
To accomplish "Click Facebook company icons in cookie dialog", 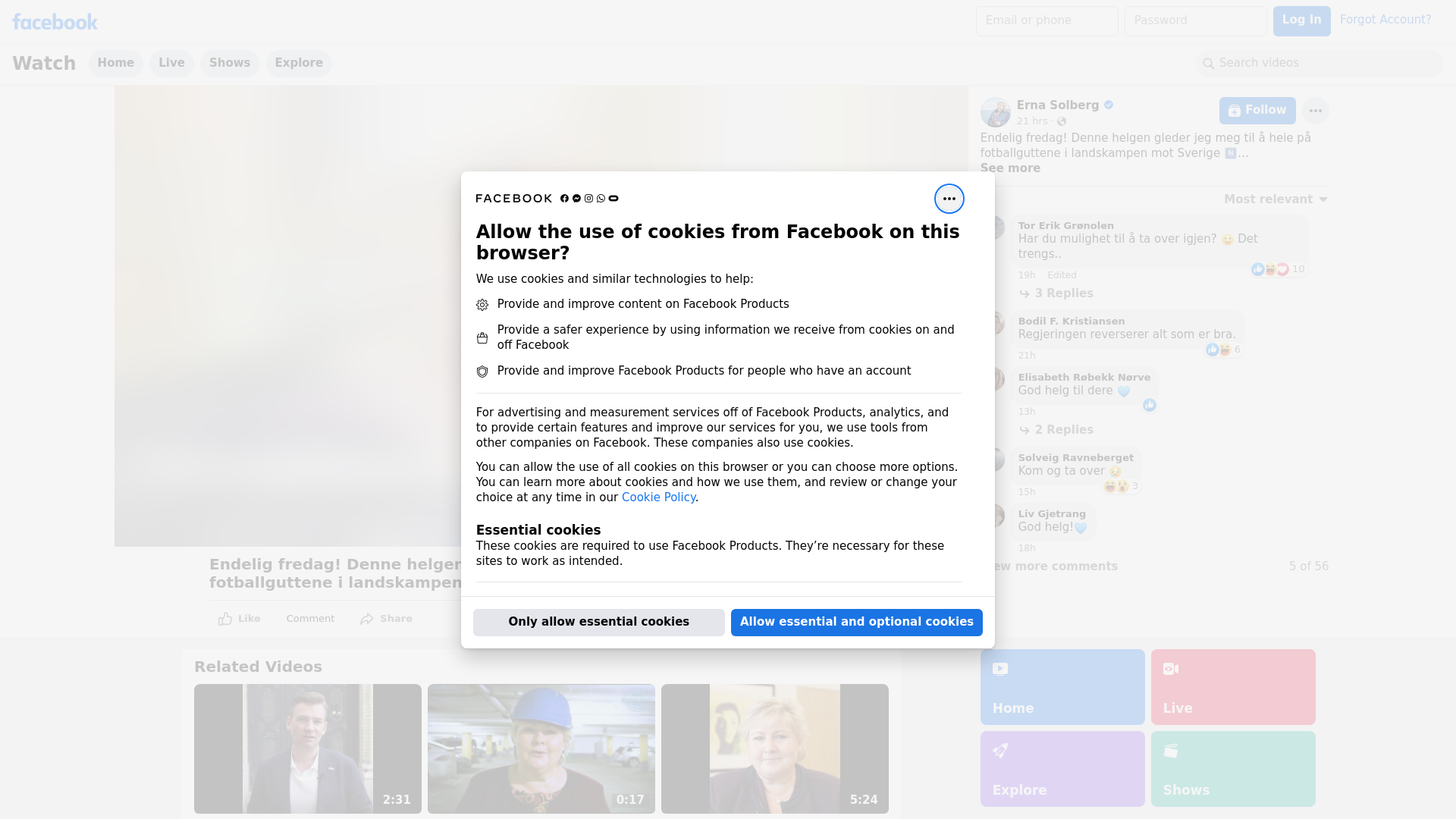I will tap(589, 199).
